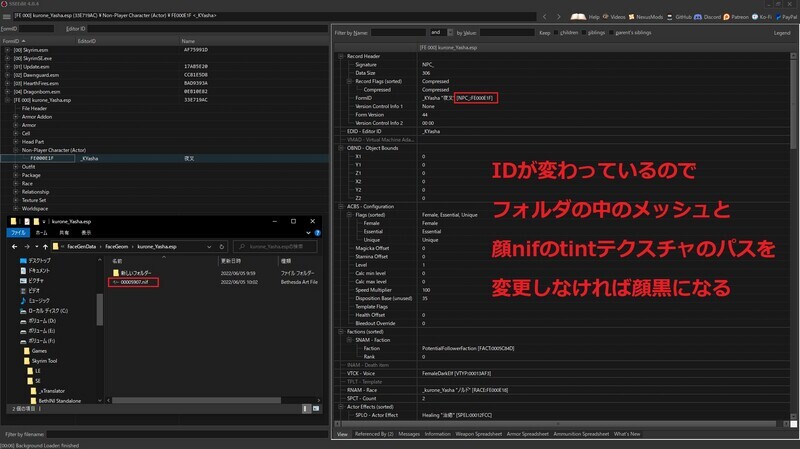This screenshot has width=800, height=449.
Task: Focus the Filter by Name input field
Action: tap(398, 33)
